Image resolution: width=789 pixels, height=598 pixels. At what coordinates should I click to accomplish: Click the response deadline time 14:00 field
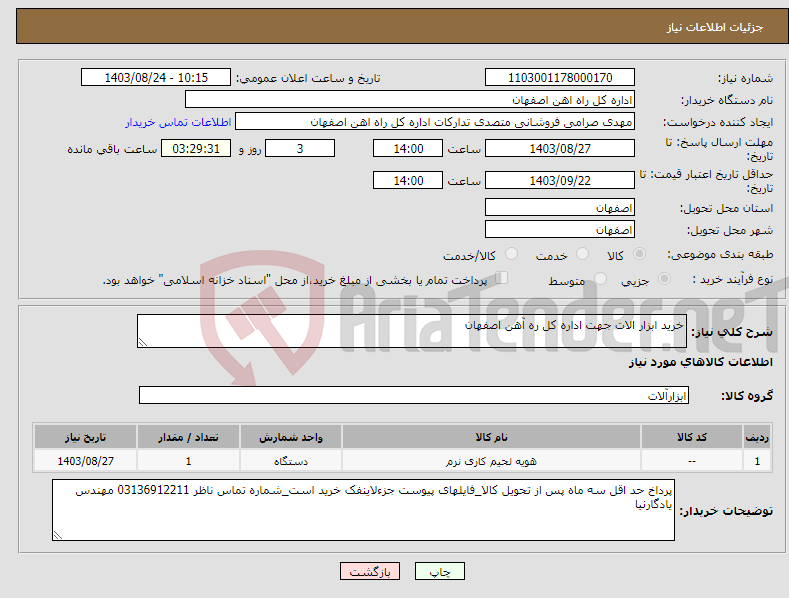coord(408,148)
